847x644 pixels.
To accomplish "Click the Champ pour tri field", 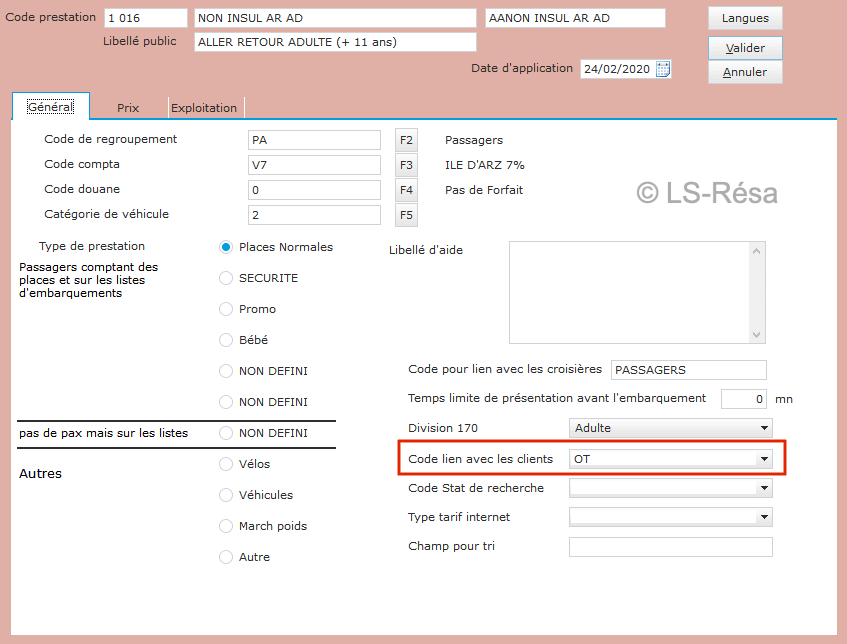I will 670,547.
